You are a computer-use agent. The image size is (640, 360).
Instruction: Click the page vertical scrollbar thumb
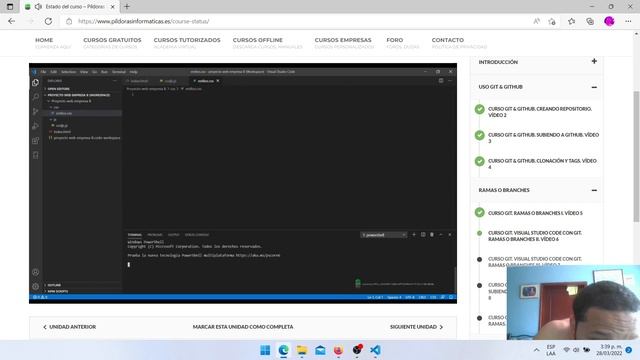(636, 156)
